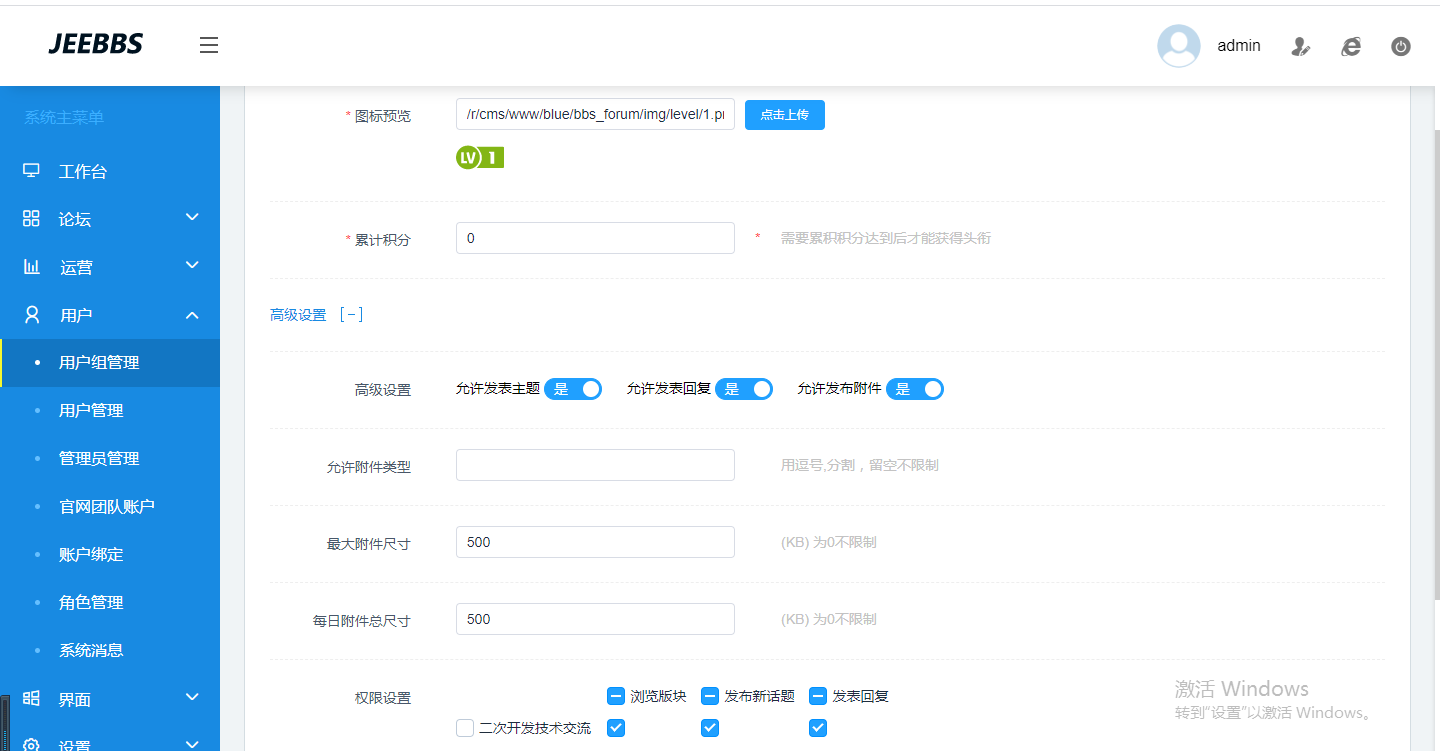This screenshot has width=1440, height=751.
Task: Click the 累计积分 input field
Action: click(595, 238)
